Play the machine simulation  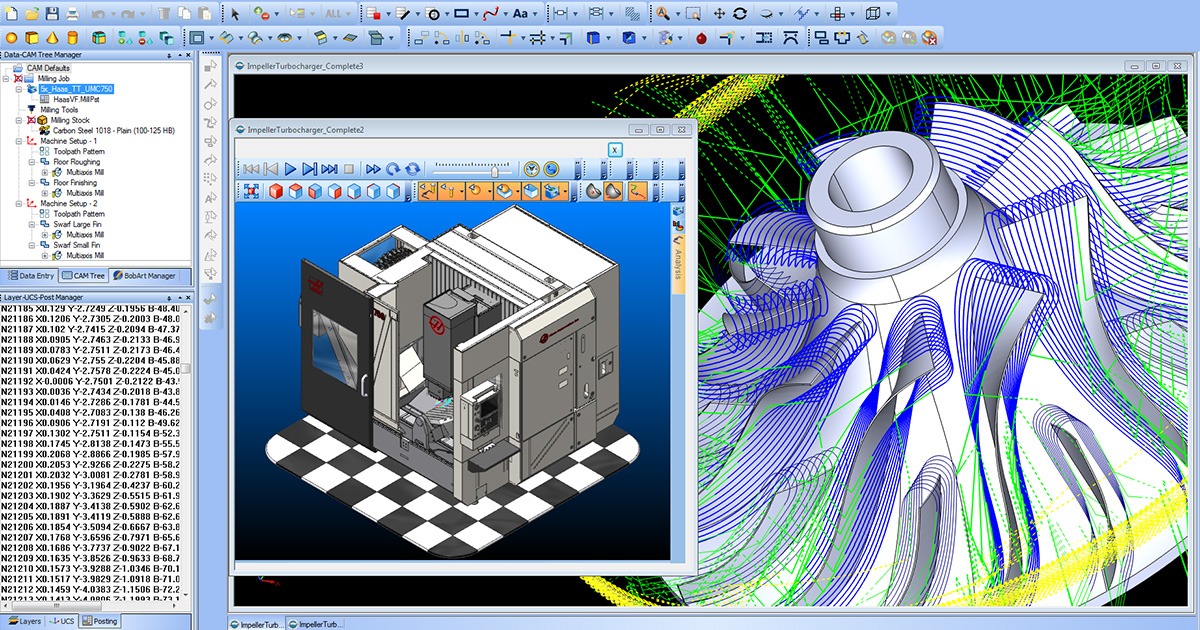point(291,167)
